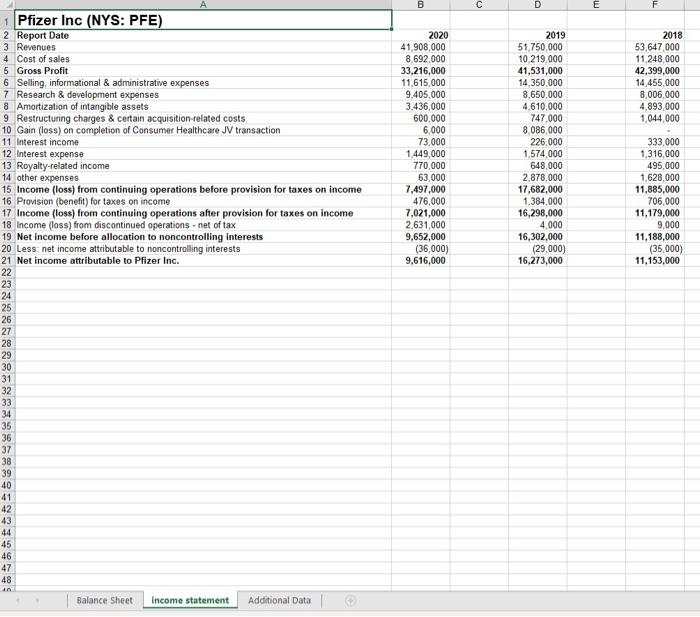The image size is (700, 617).
Task: Click Gain (loss) on Consumer Healthcare JV cell
Action: click(203, 130)
